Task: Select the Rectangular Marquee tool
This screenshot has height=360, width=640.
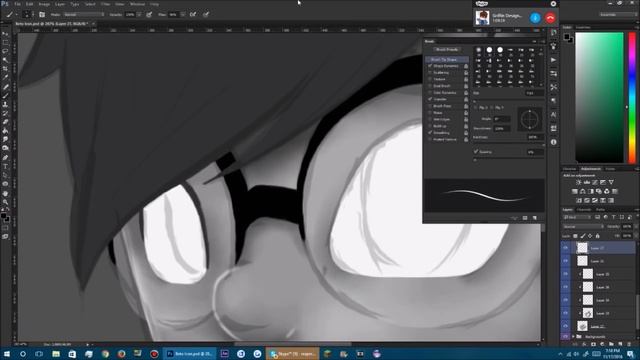Action: click(x=5, y=43)
